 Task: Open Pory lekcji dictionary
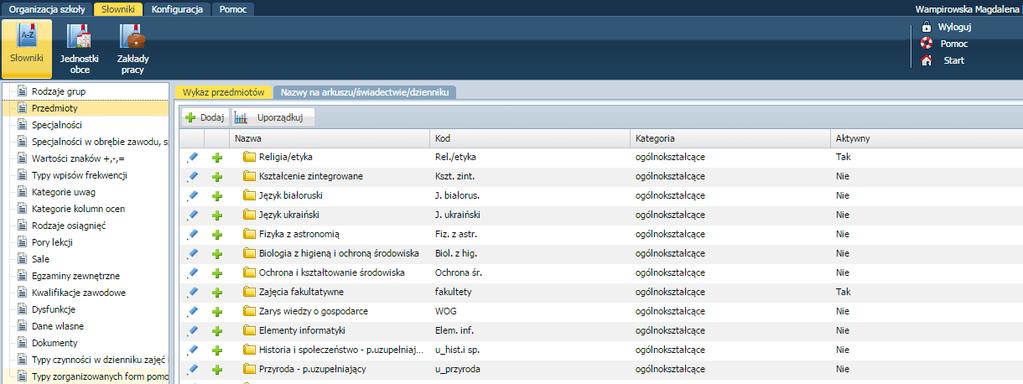click(x=52, y=243)
